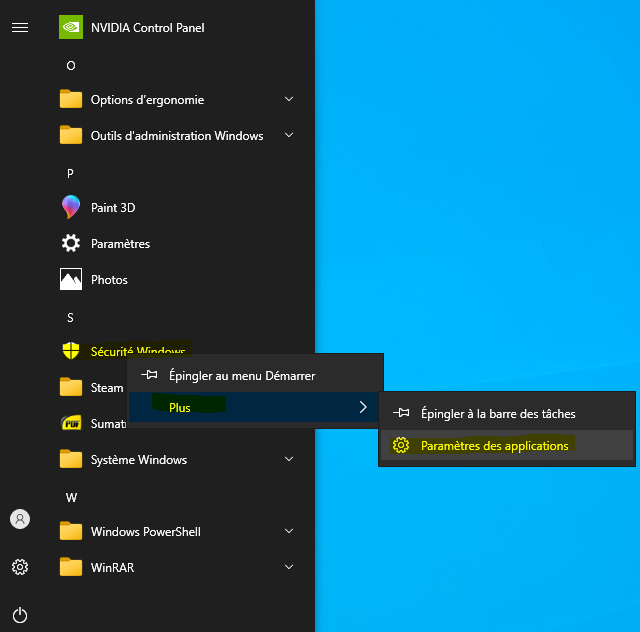Click the Système Windows label
Image resolution: width=640 pixels, height=632 pixels.
(139, 460)
